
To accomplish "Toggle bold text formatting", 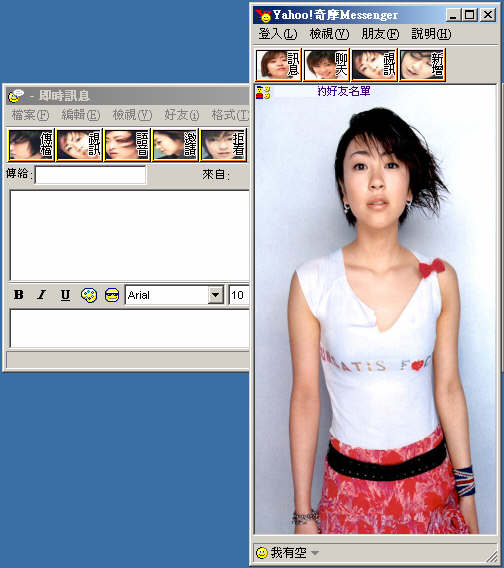I will pyautogui.click(x=19, y=295).
